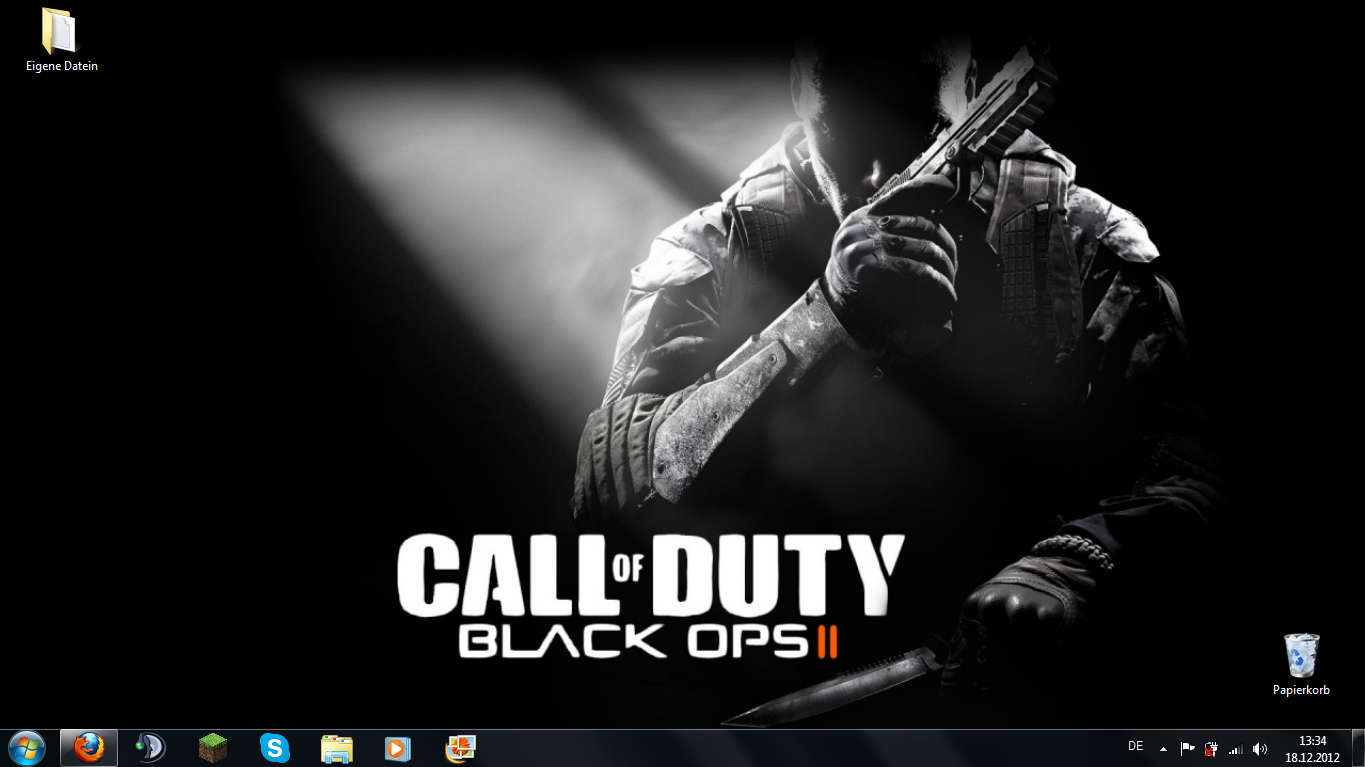1365x767 pixels.
Task: Switch to the Firefox browser window
Action: pos(89,747)
